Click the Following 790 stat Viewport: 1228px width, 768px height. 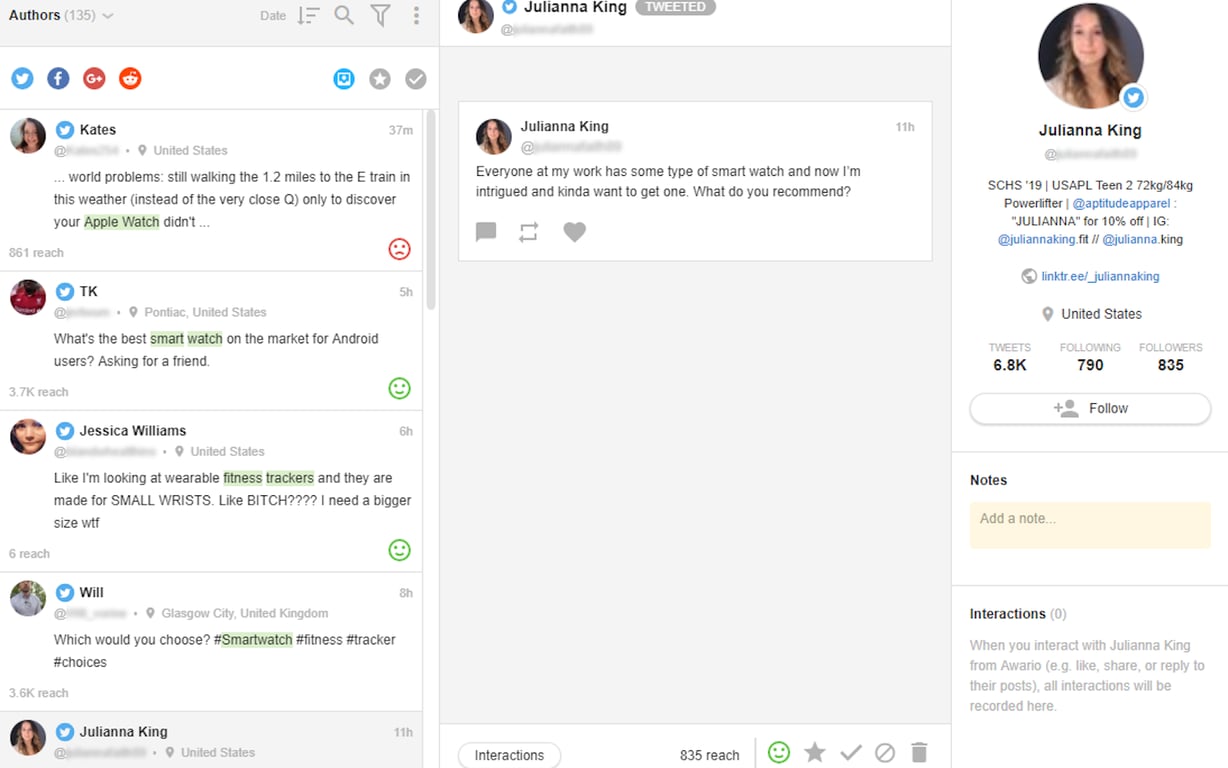tap(1090, 357)
